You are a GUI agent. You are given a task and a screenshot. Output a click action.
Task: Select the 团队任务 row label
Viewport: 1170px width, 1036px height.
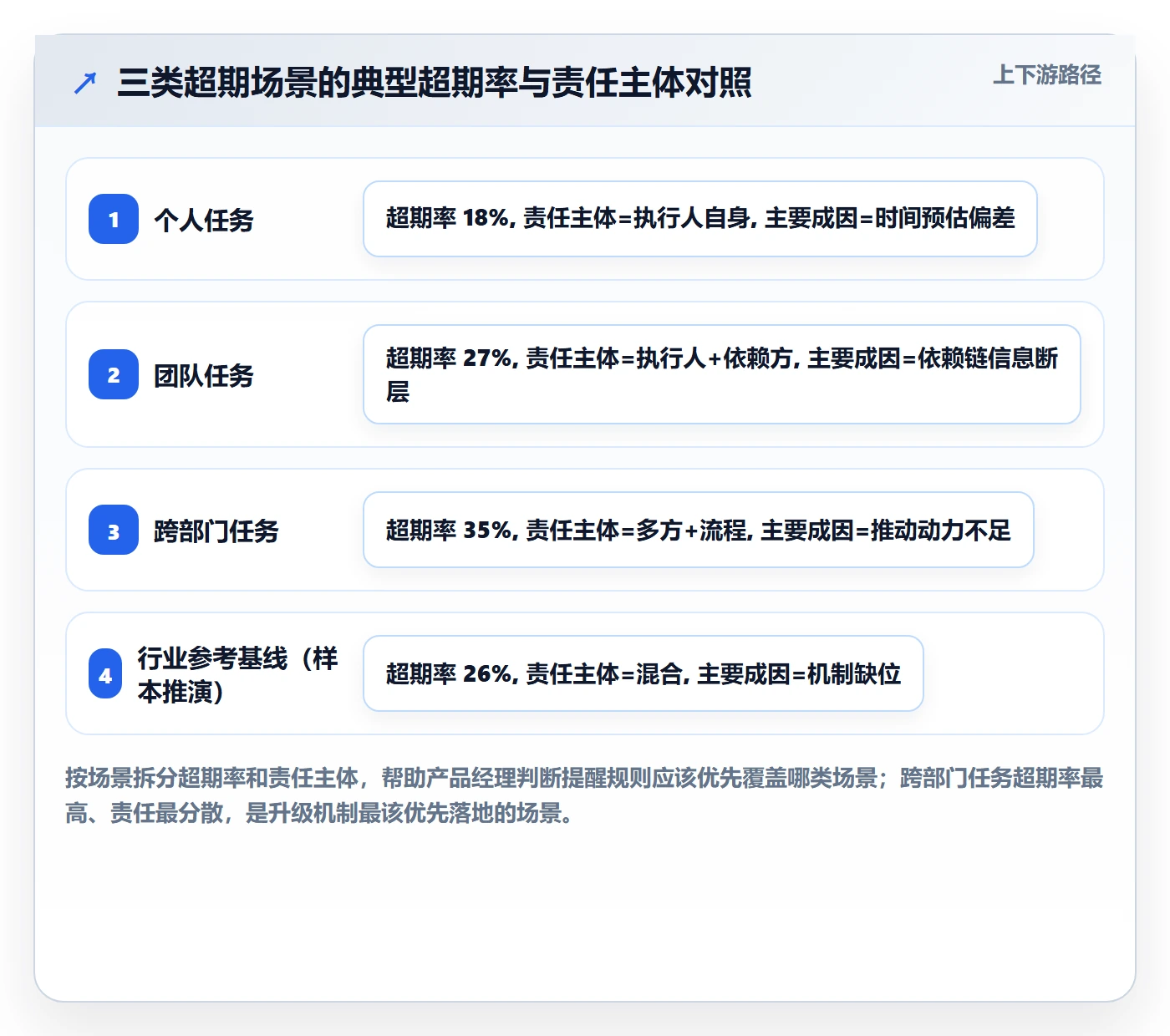click(204, 375)
